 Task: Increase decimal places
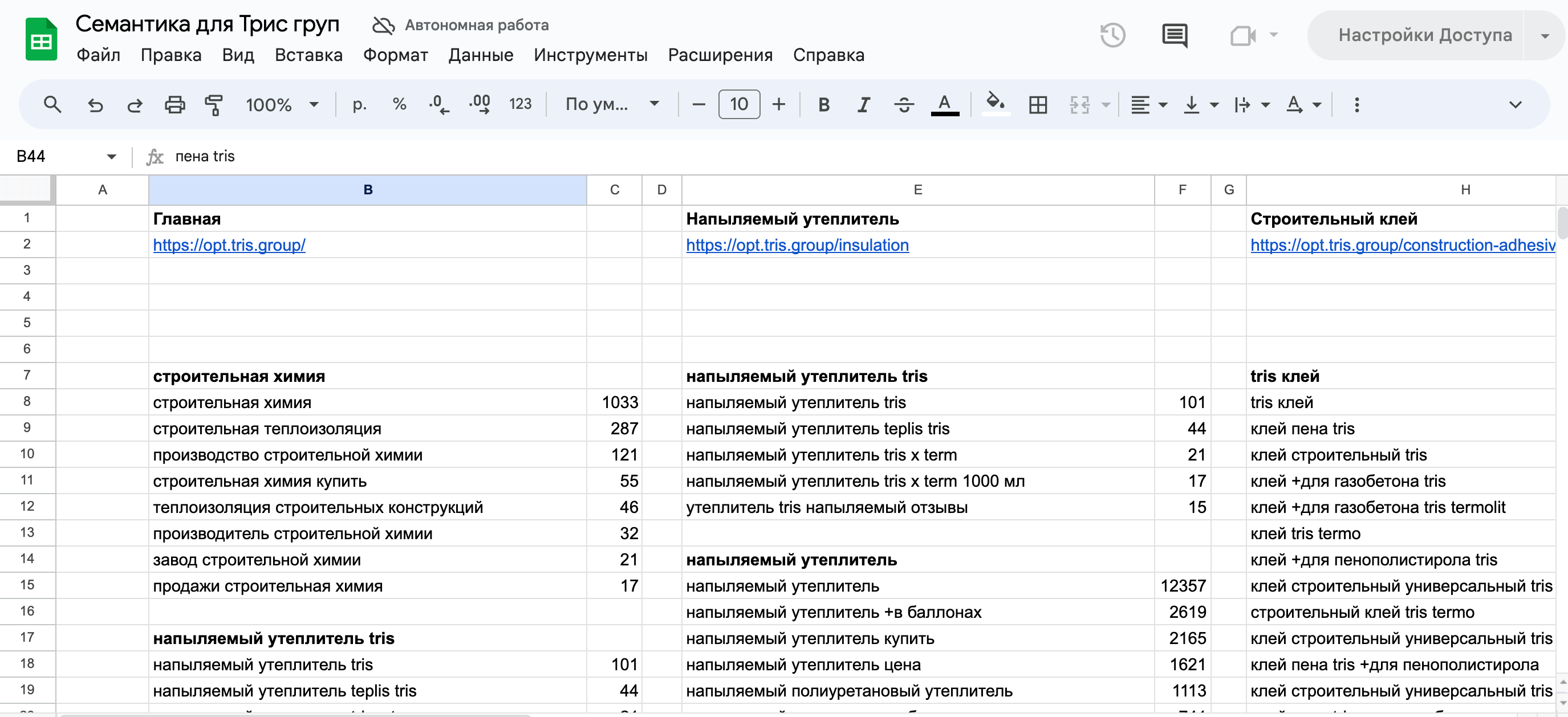480,105
